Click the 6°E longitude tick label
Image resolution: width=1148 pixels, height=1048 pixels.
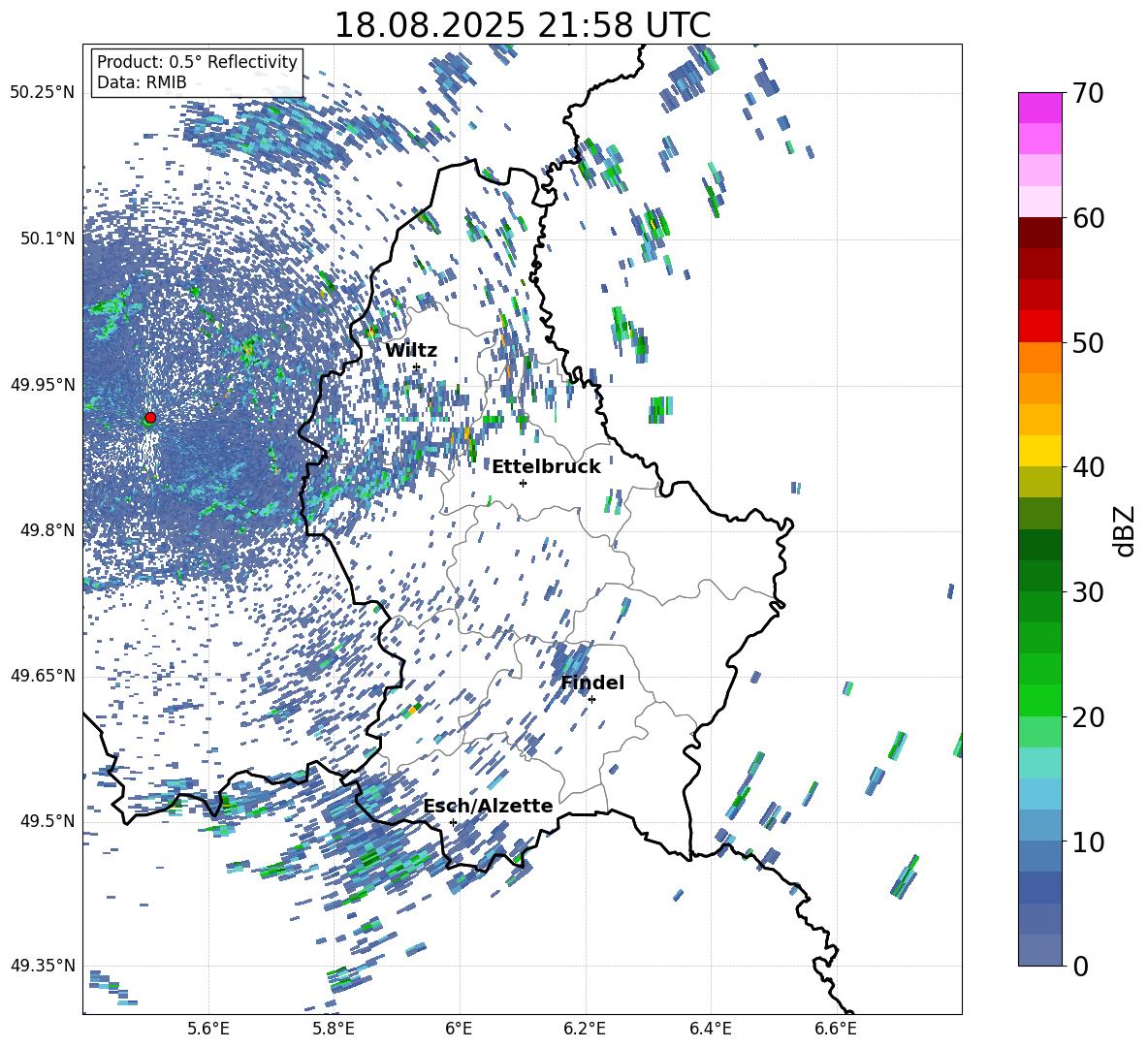point(459,1029)
